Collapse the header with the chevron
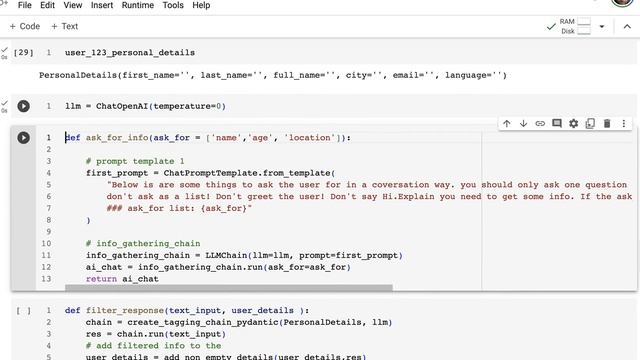 [x=627, y=27]
